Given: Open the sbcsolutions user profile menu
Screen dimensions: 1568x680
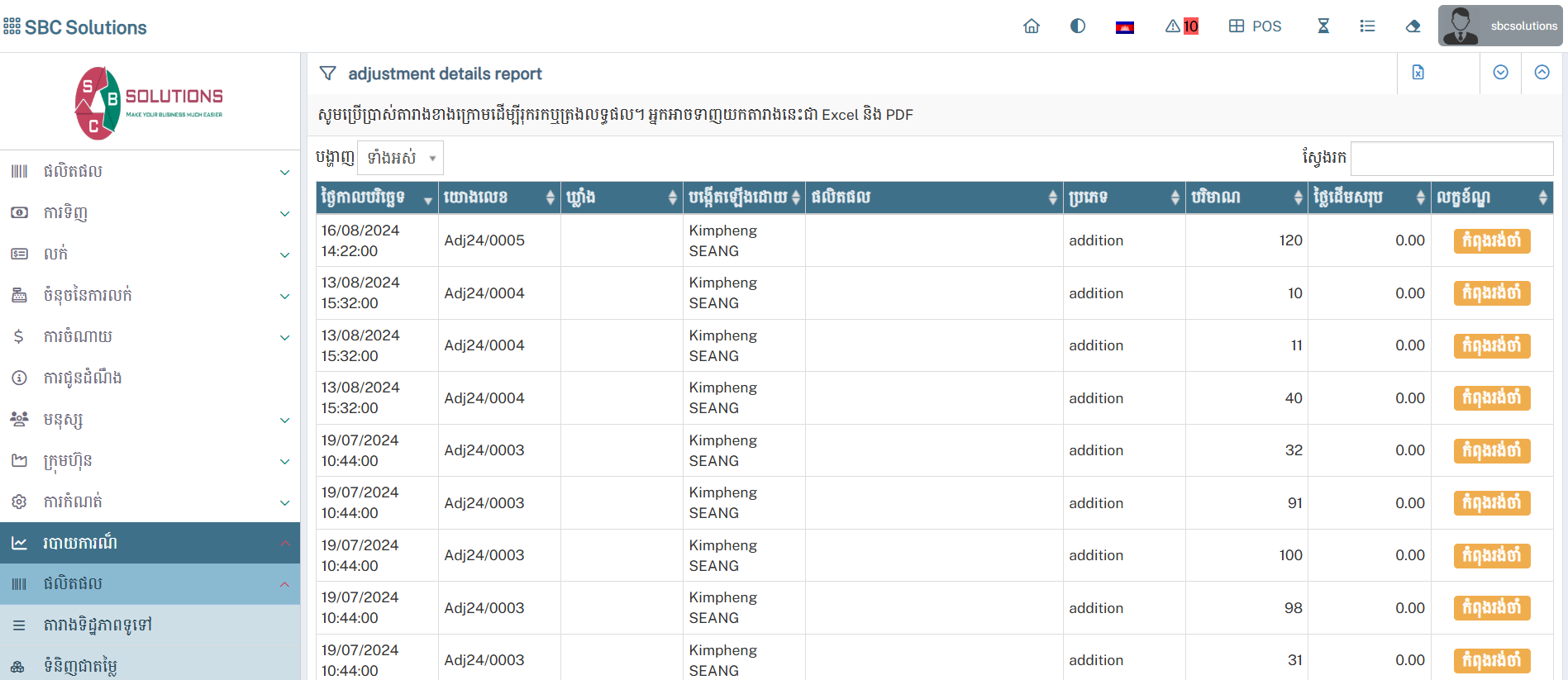Looking at the screenshot, I should 1499,26.
